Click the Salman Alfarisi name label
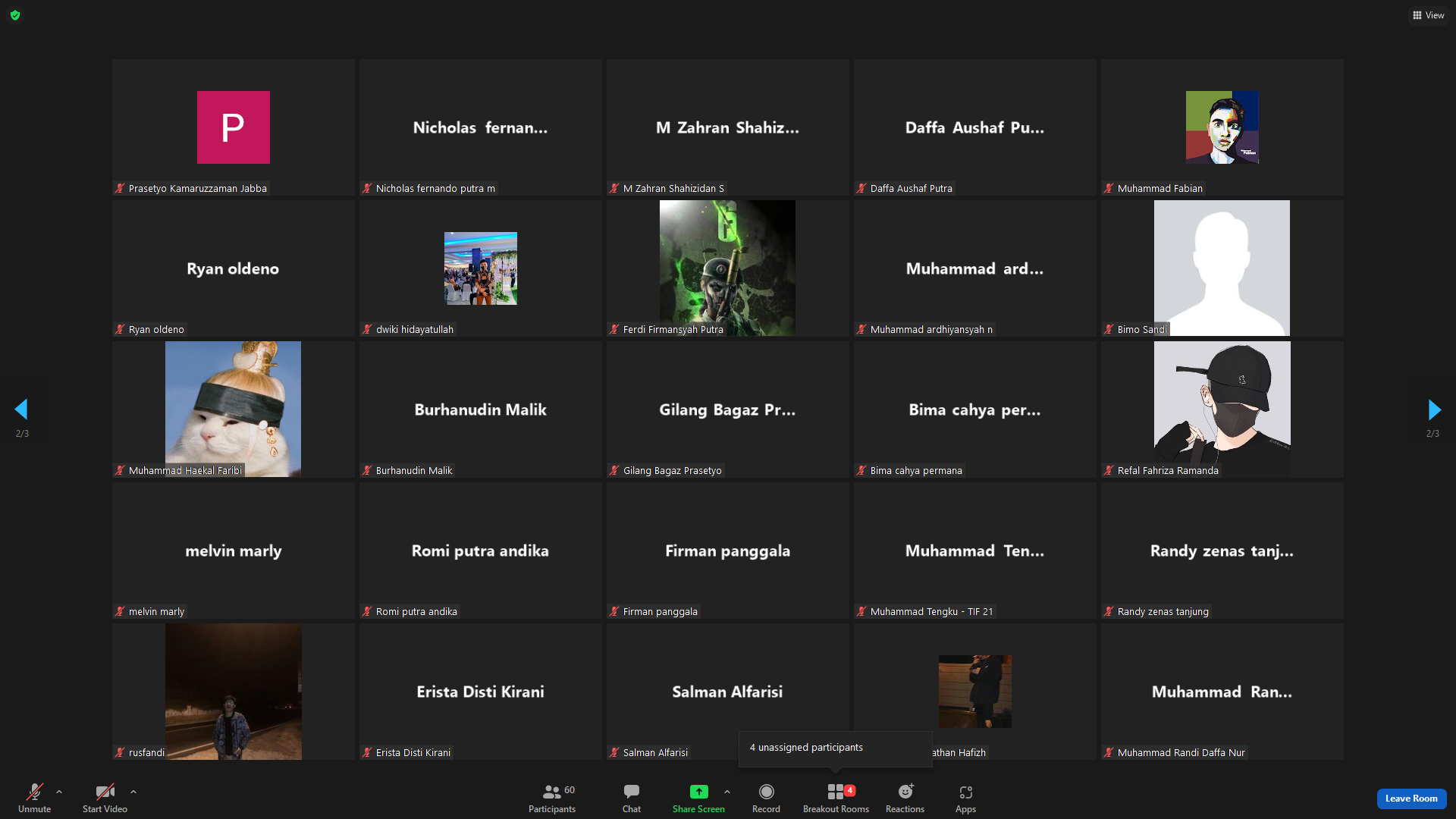The height and width of the screenshot is (819, 1456). tap(655, 753)
